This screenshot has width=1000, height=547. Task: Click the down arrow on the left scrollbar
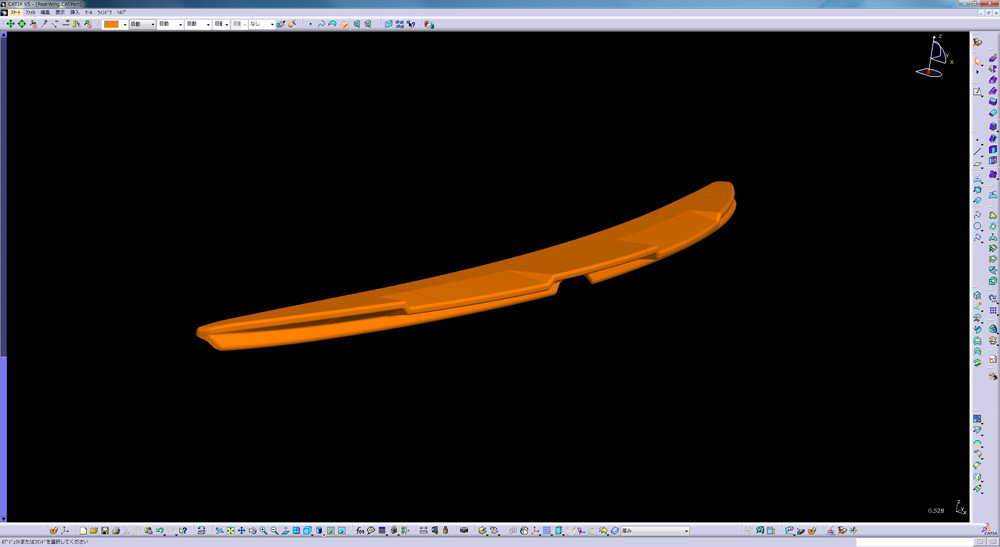(x=3, y=518)
